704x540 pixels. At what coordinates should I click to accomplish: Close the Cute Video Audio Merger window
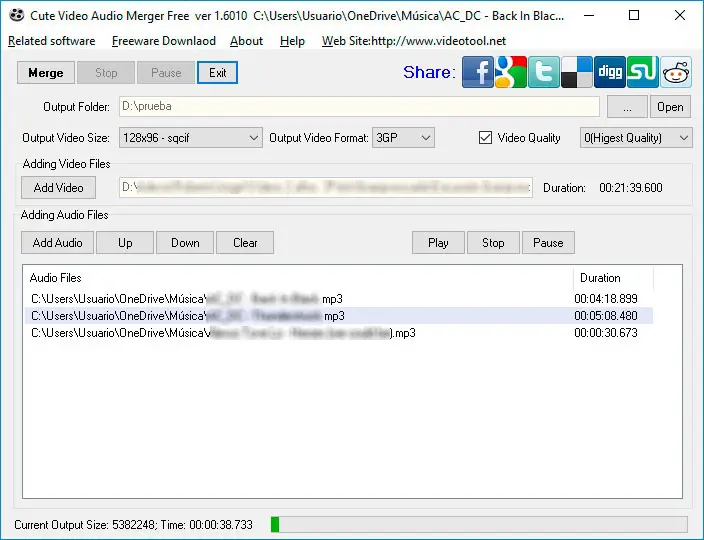(680, 15)
